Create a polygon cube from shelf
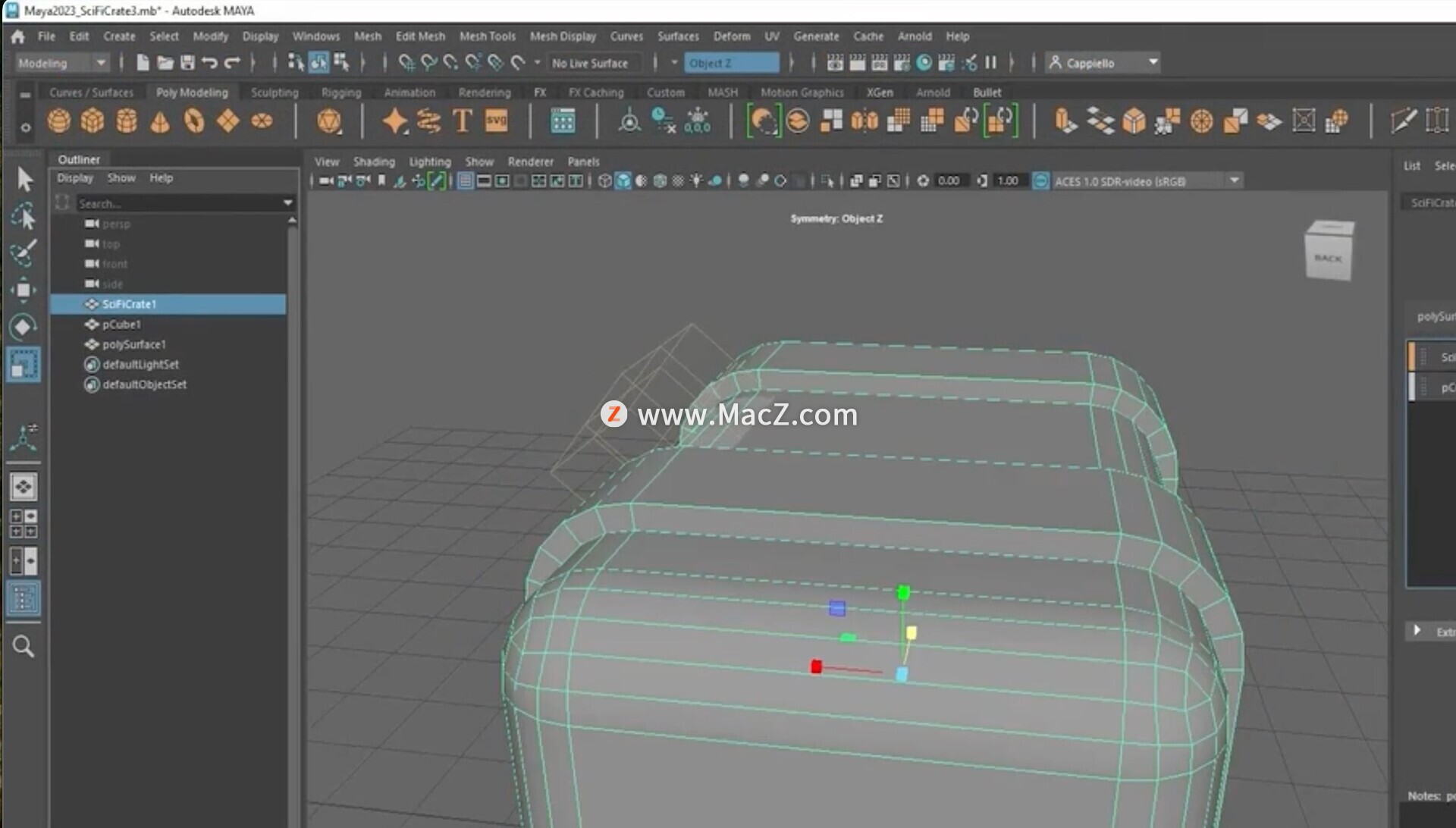Image resolution: width=1456 pixels, height=828 pixels. click(93, 121)
